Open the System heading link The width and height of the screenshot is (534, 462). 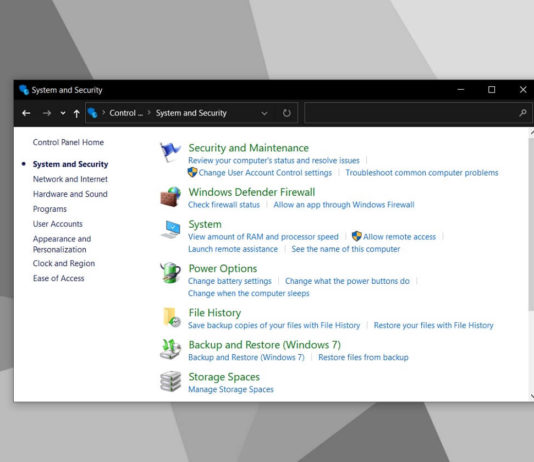pyautogui.click(x=205, y=224)
